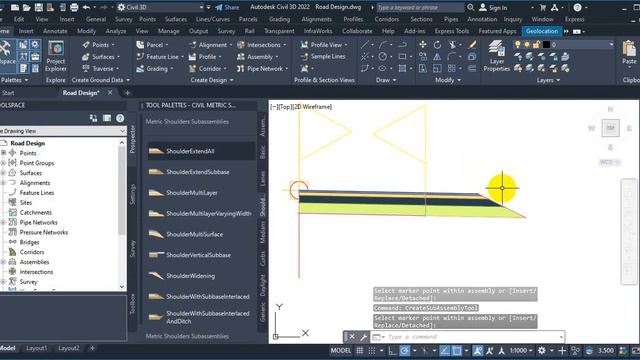Click the Autodesk App Store cart icon
640x360 pixels.
pos(543,7)
